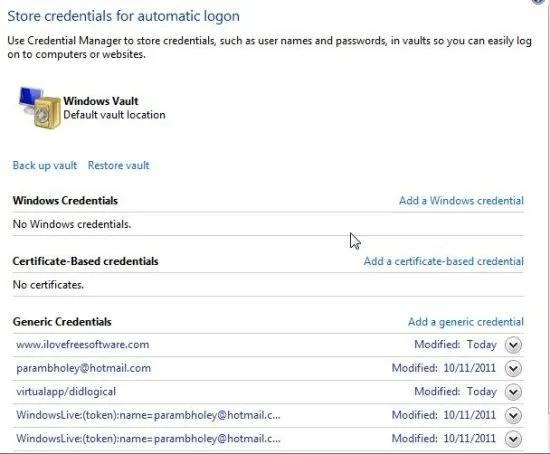Expand the www.ilovefreesoftware.com credential chevron
The width and height of the screenshot is (550, 454).
[x=513, y=345]
